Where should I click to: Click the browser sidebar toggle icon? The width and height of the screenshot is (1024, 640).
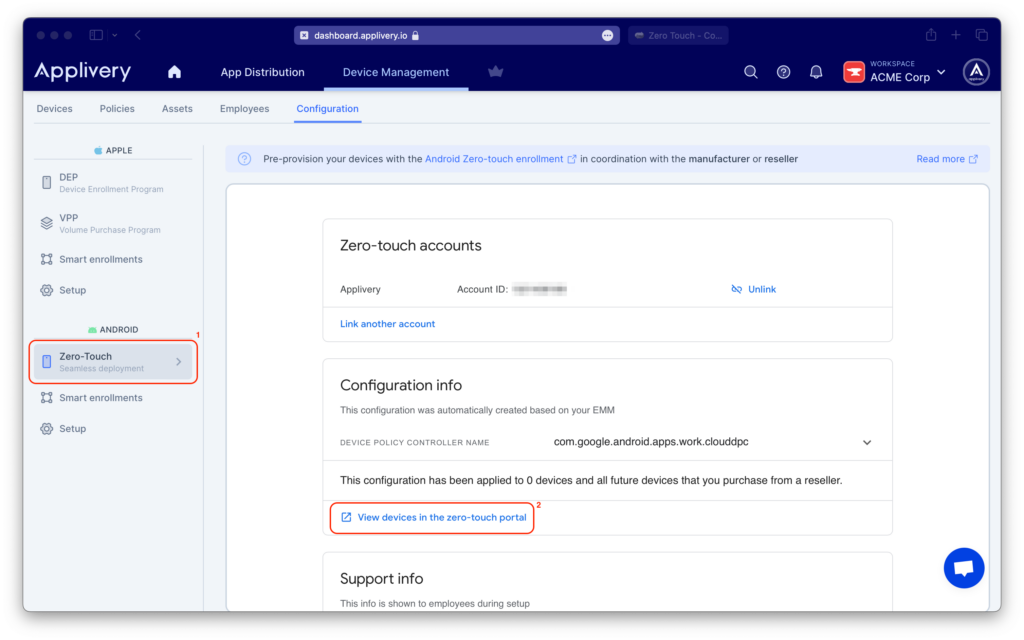(x=96, y=35)
